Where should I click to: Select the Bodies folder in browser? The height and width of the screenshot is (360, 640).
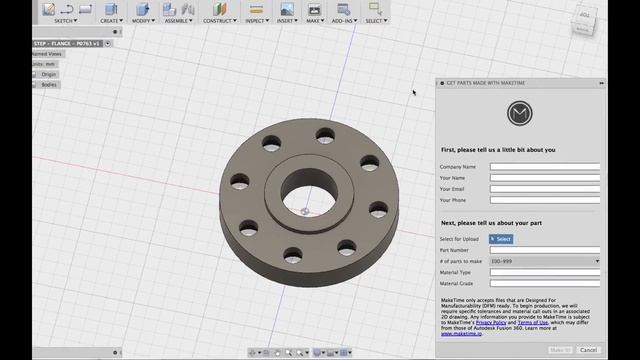click(x=49, y=84)
